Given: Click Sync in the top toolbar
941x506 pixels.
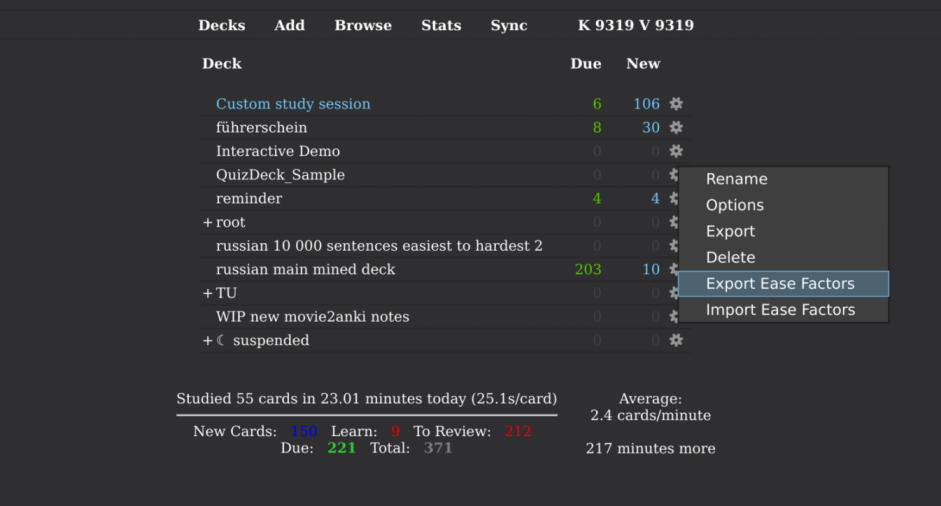Looking at the screenshot, I should 508,25.
